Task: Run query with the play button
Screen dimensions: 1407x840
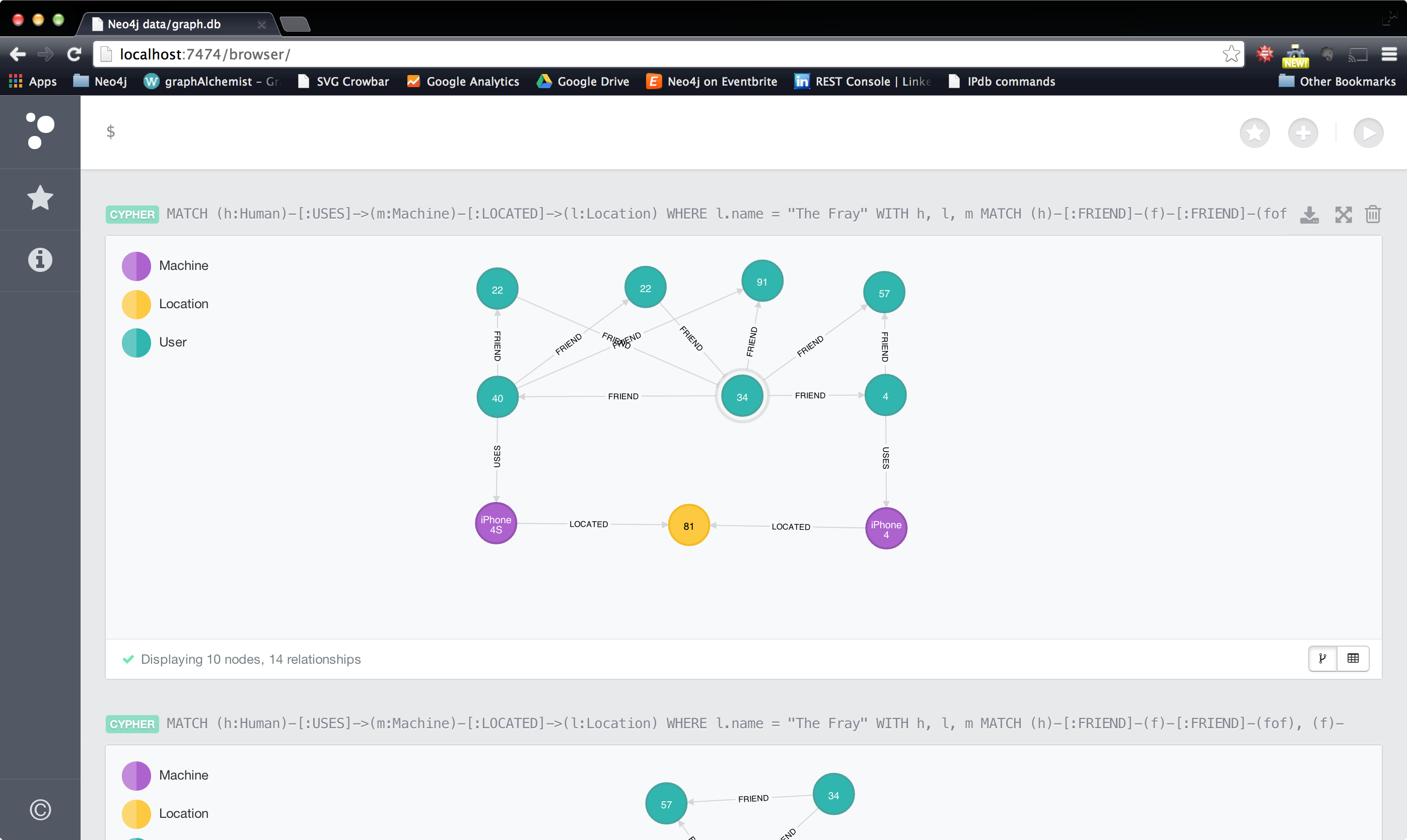Action: pyautogui.click(x=1368, y=133)
